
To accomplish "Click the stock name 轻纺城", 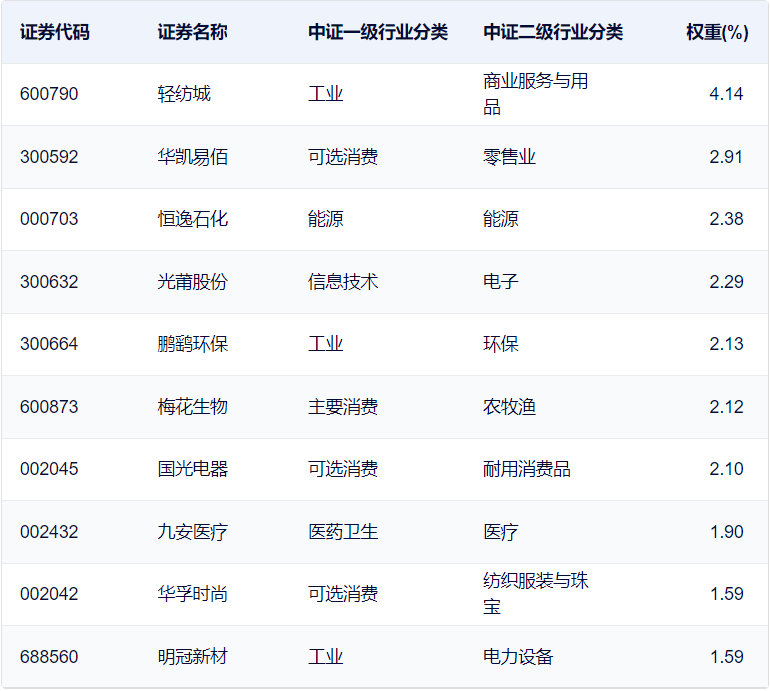I will (x=184, y=94).
